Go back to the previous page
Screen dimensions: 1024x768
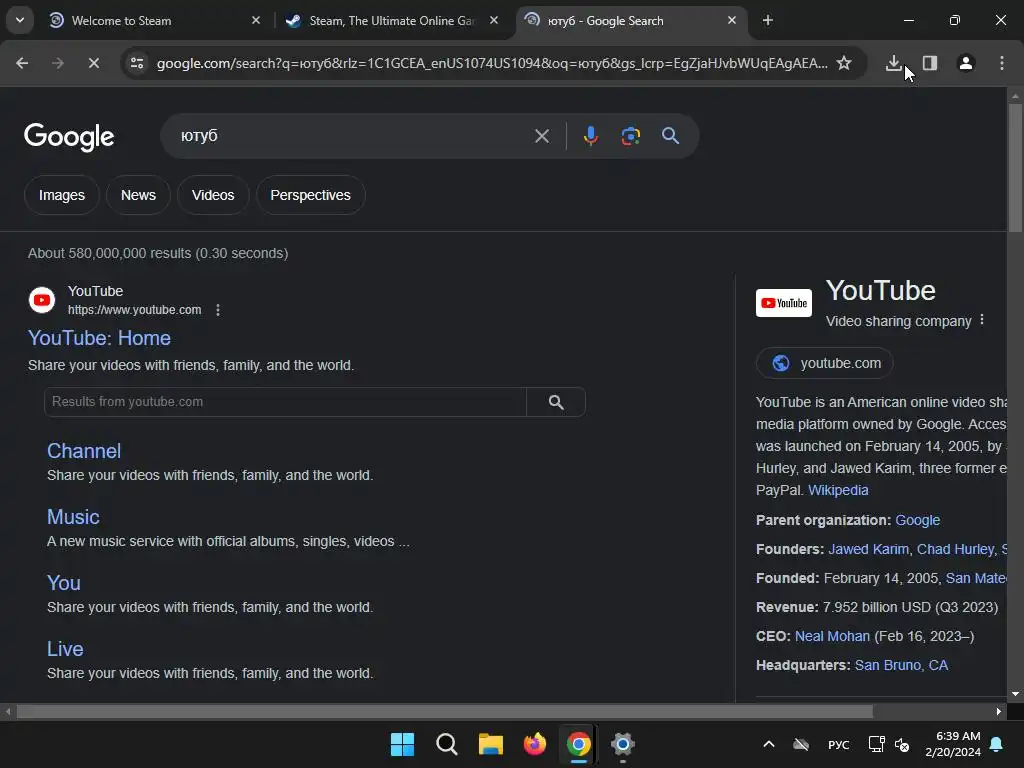pyautogui.click(x=22, y=63)
